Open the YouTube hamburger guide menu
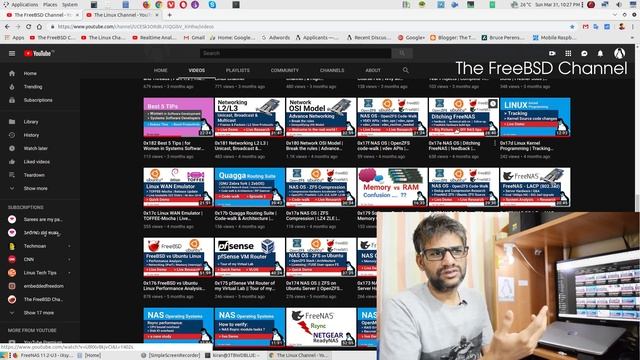640x360 pixels. point(12,53)
